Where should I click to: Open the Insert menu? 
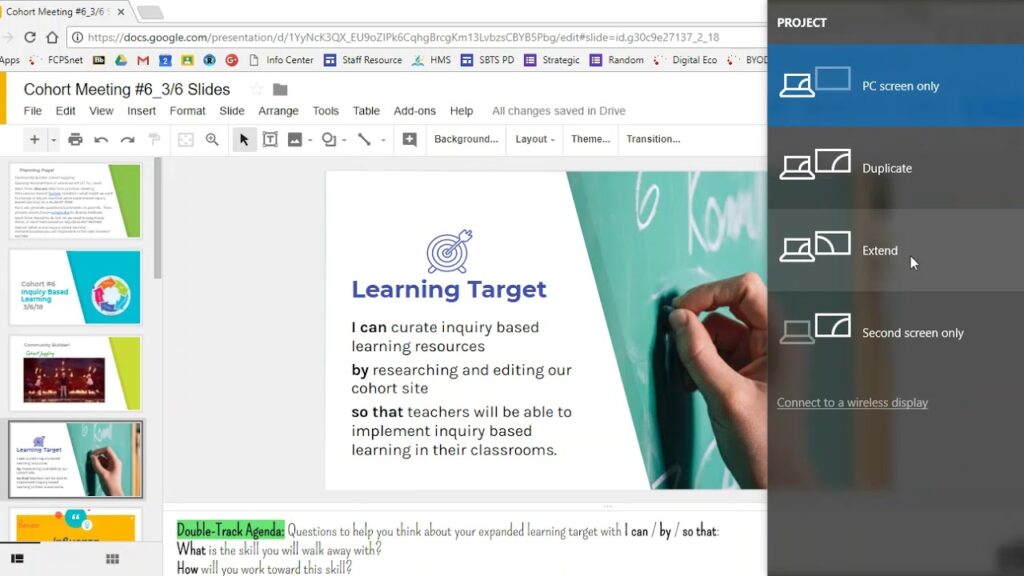pos(141,111)
